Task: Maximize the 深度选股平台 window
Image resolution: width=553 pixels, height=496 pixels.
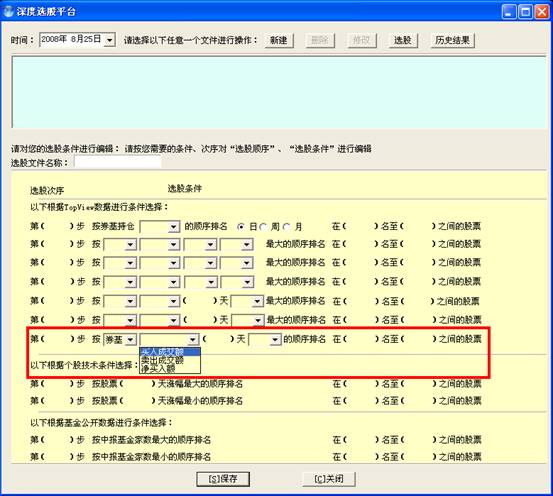Action: point(525,12)
